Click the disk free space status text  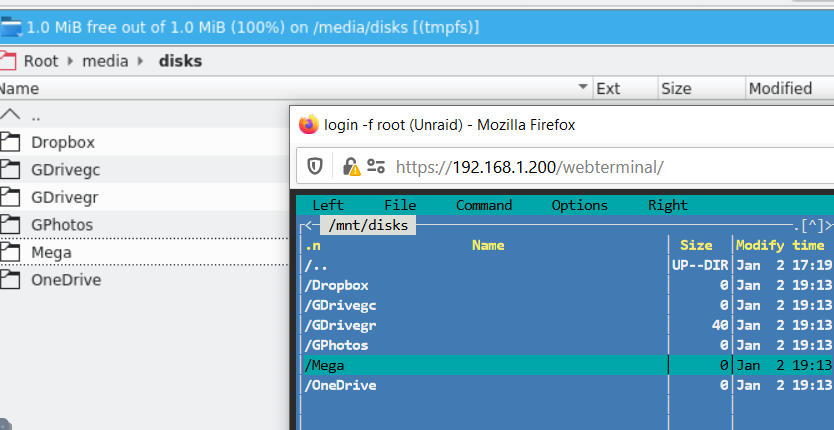point(253,27)
